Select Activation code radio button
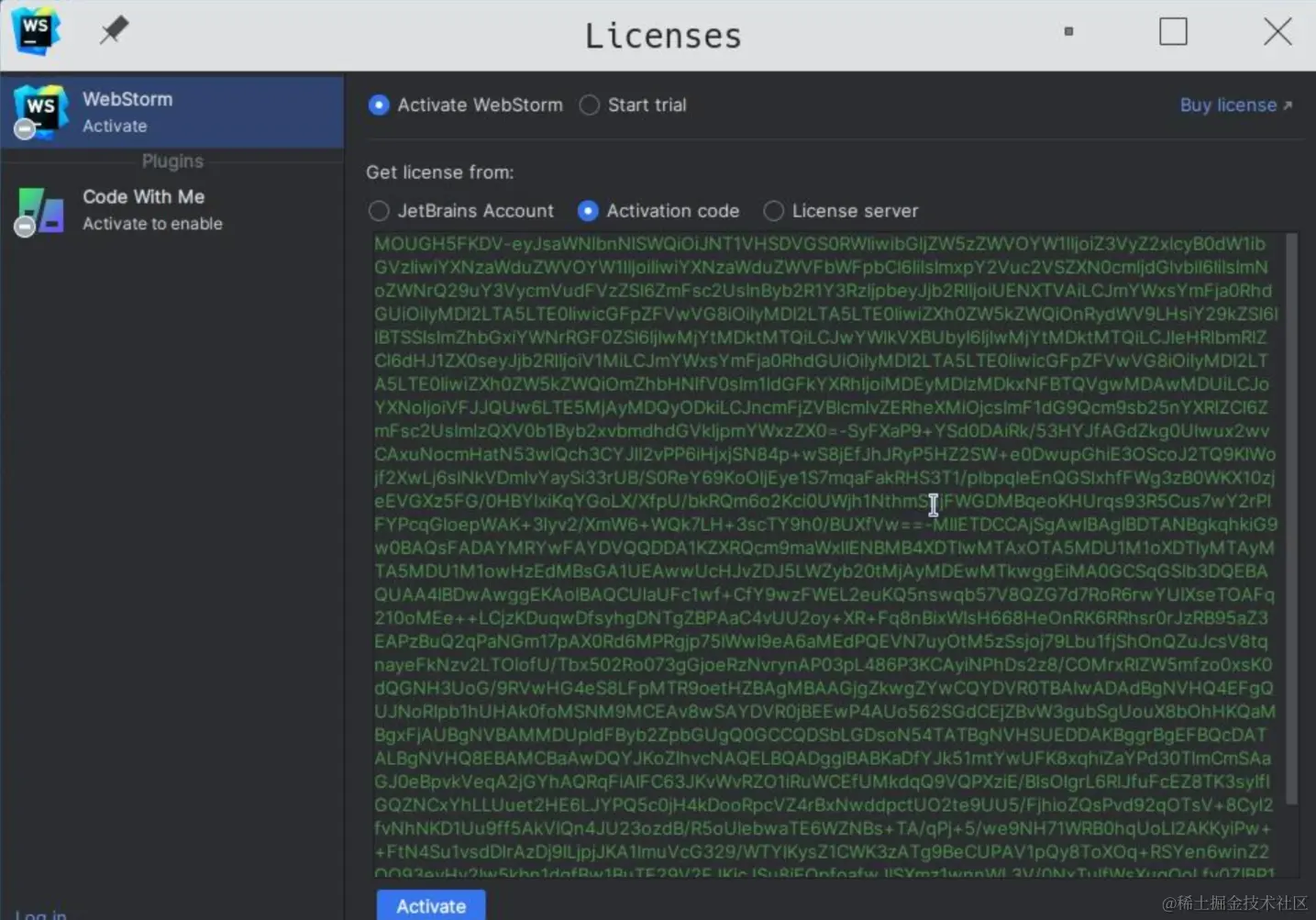 pos(588,211)
